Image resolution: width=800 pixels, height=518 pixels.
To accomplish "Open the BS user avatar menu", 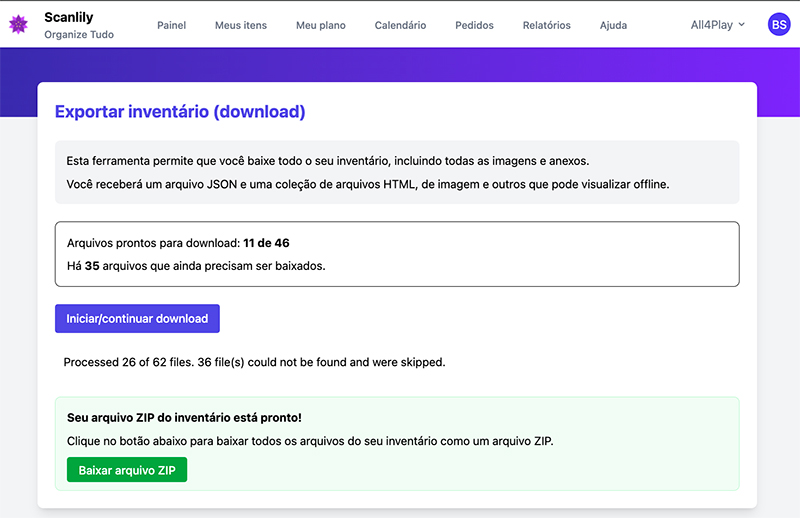I will tap(779, 24).
